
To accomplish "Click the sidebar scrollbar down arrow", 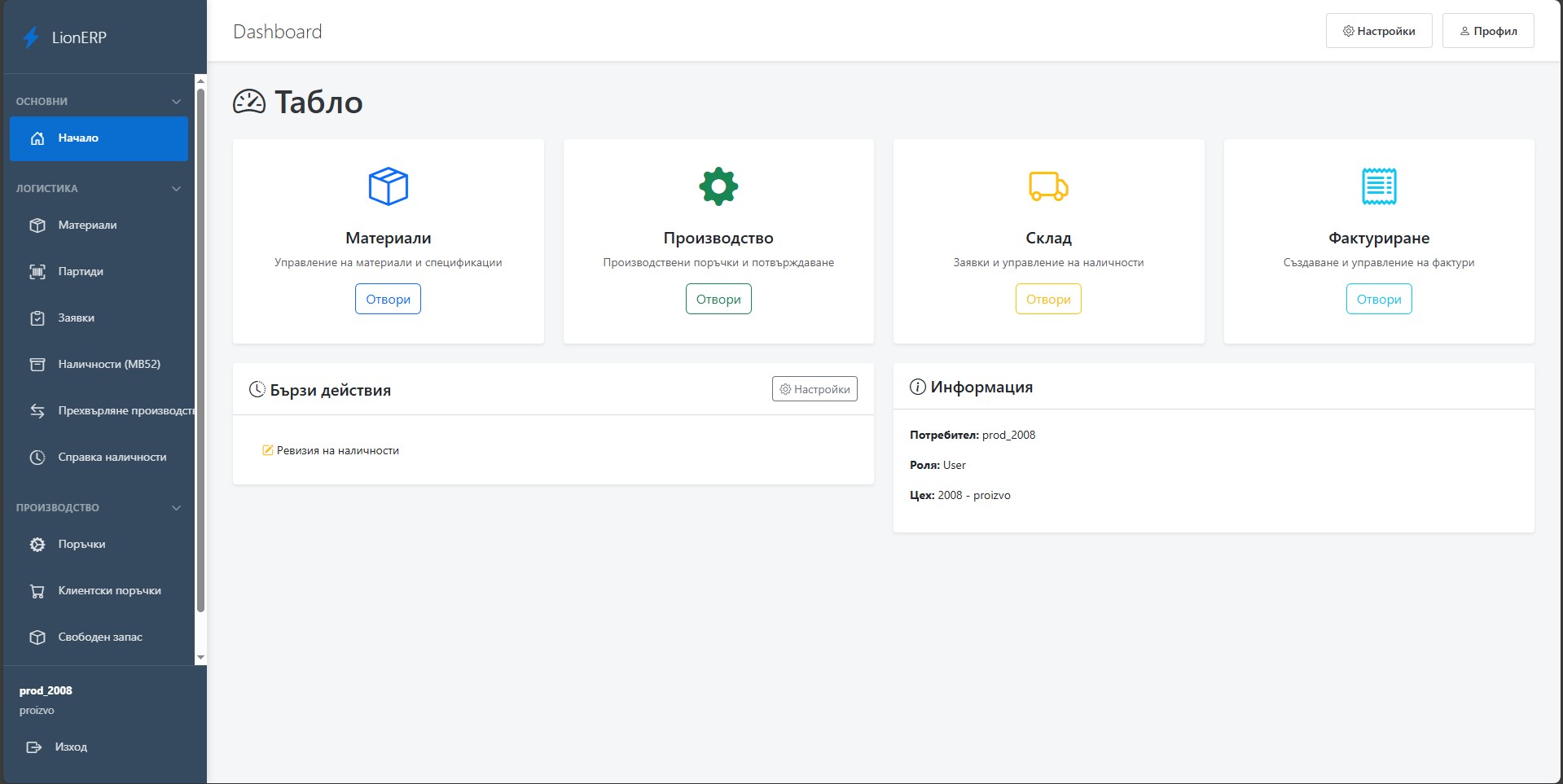I will tap(200, 658).
